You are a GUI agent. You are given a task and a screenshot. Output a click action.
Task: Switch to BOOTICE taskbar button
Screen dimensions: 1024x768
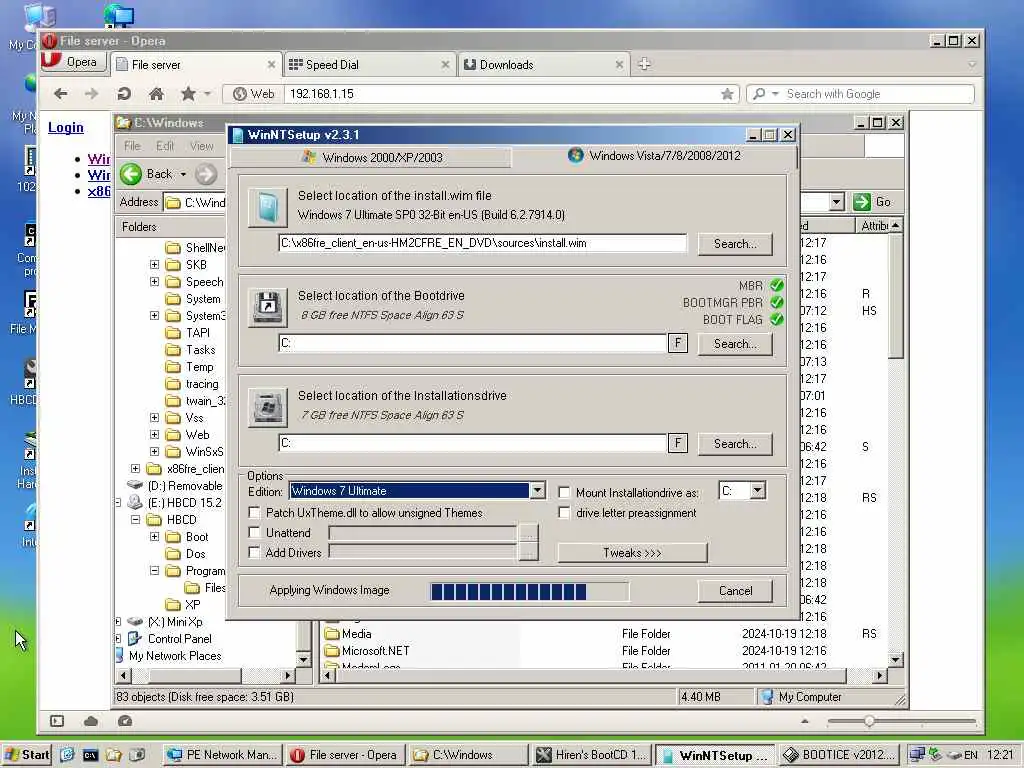click(x=839, y=755)
